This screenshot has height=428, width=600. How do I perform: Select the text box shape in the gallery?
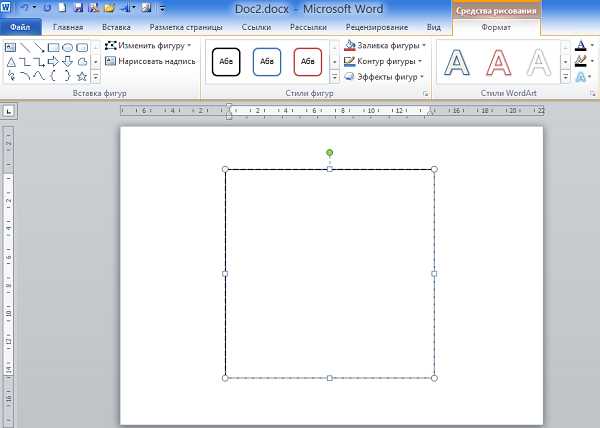tap(10, 47)
